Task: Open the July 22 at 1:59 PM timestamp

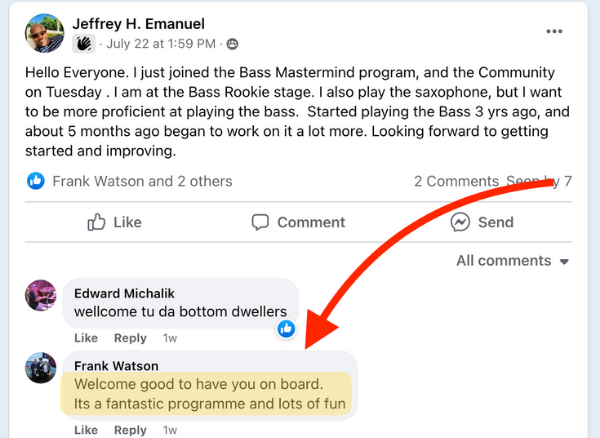Action: (160, 44)
